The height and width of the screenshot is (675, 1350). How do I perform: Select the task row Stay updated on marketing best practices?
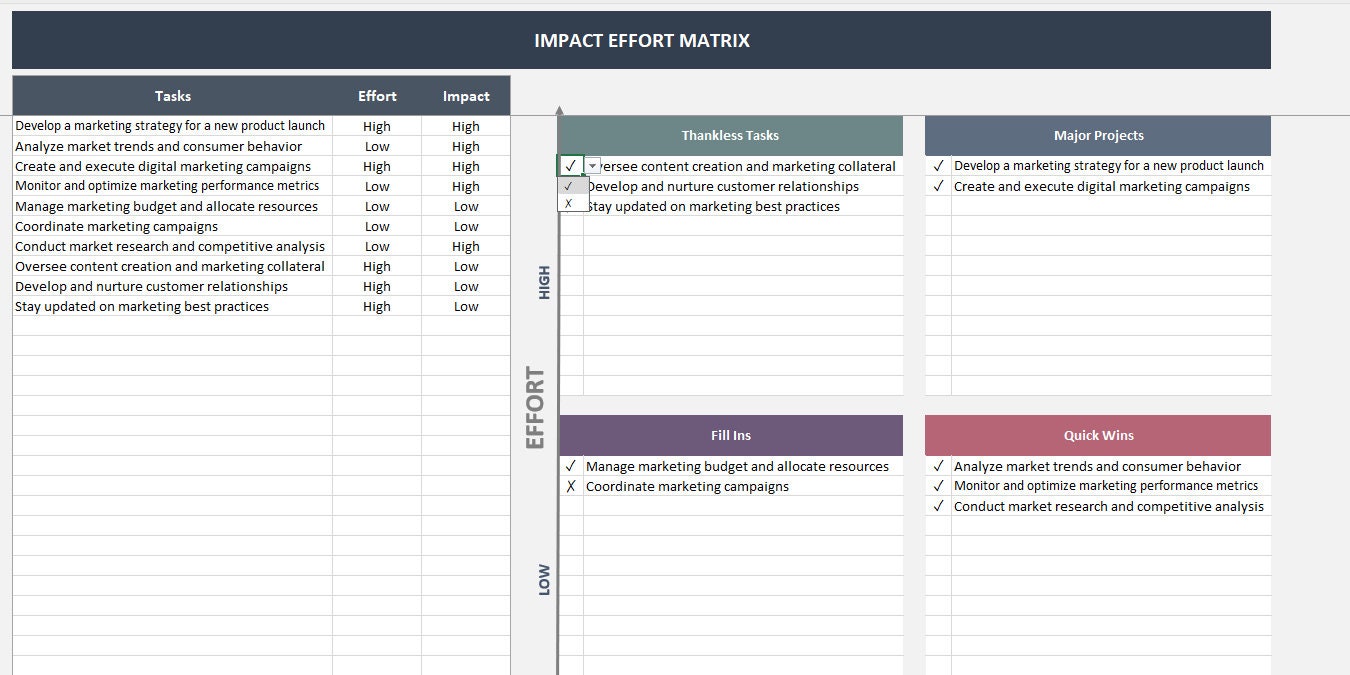(x=140, y=306)
